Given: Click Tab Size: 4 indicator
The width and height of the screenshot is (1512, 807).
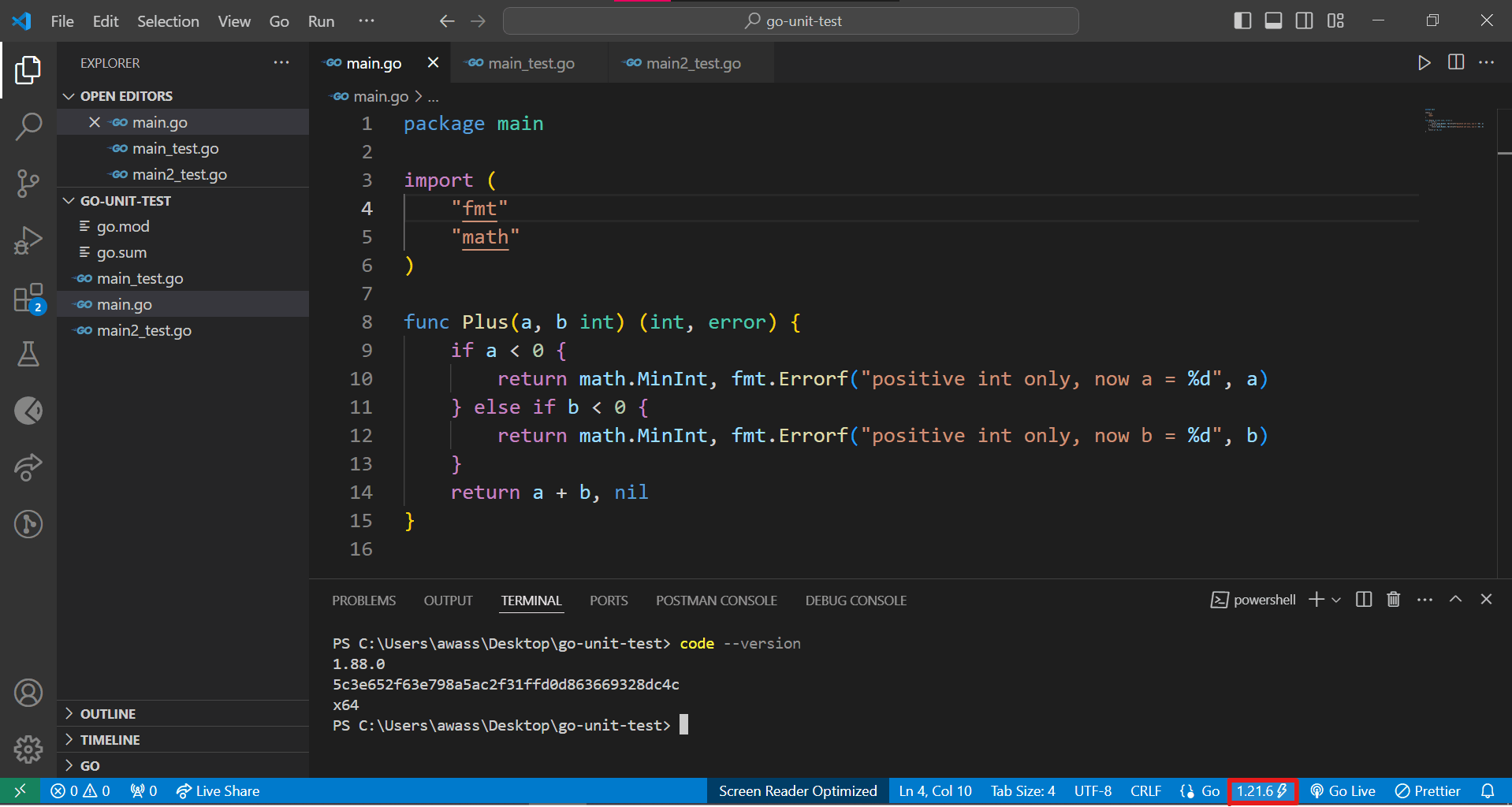Looking at the screenshot, I should click(x=1022, y=791).
